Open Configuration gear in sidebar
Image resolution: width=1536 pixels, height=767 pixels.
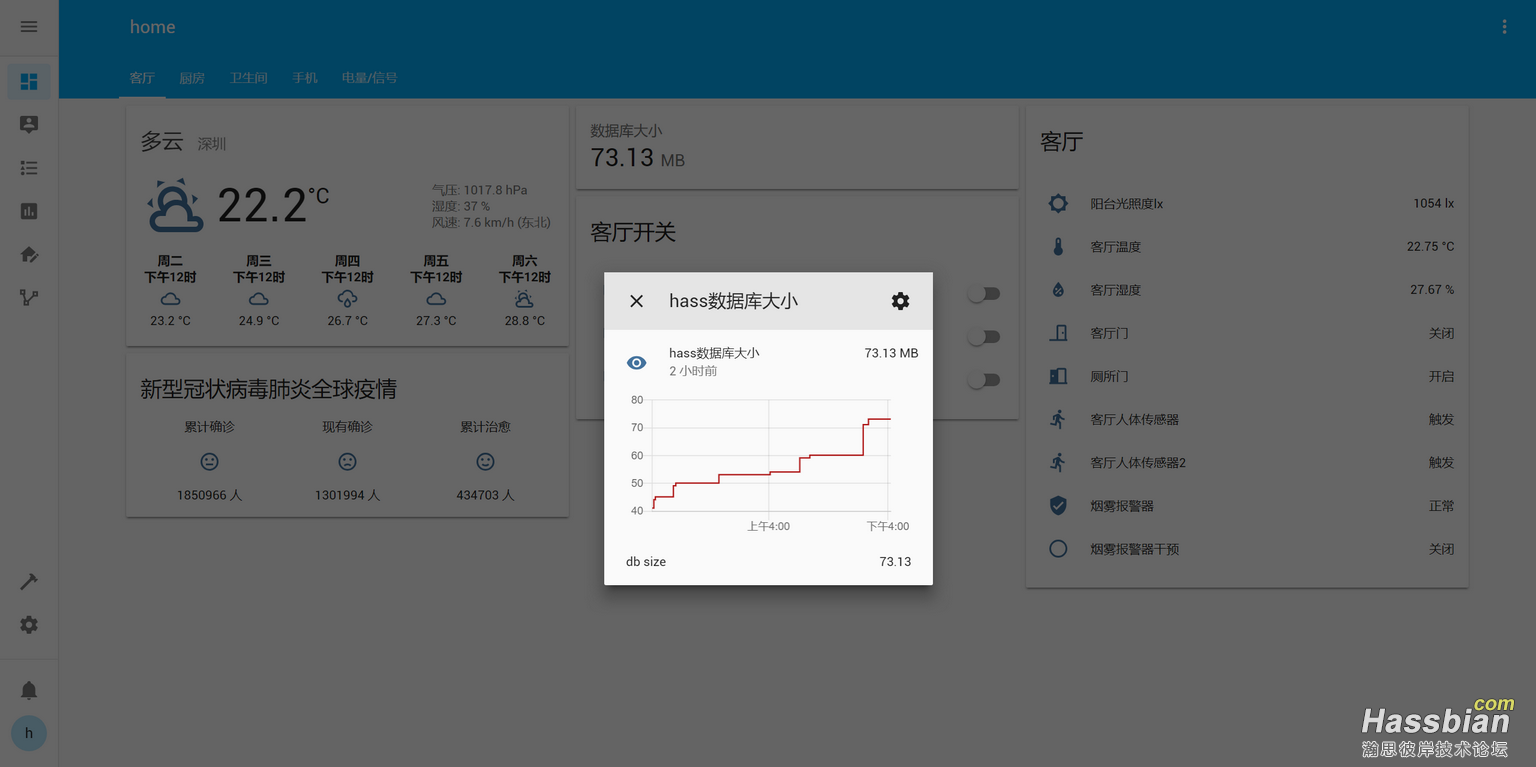tap(29, 624)
